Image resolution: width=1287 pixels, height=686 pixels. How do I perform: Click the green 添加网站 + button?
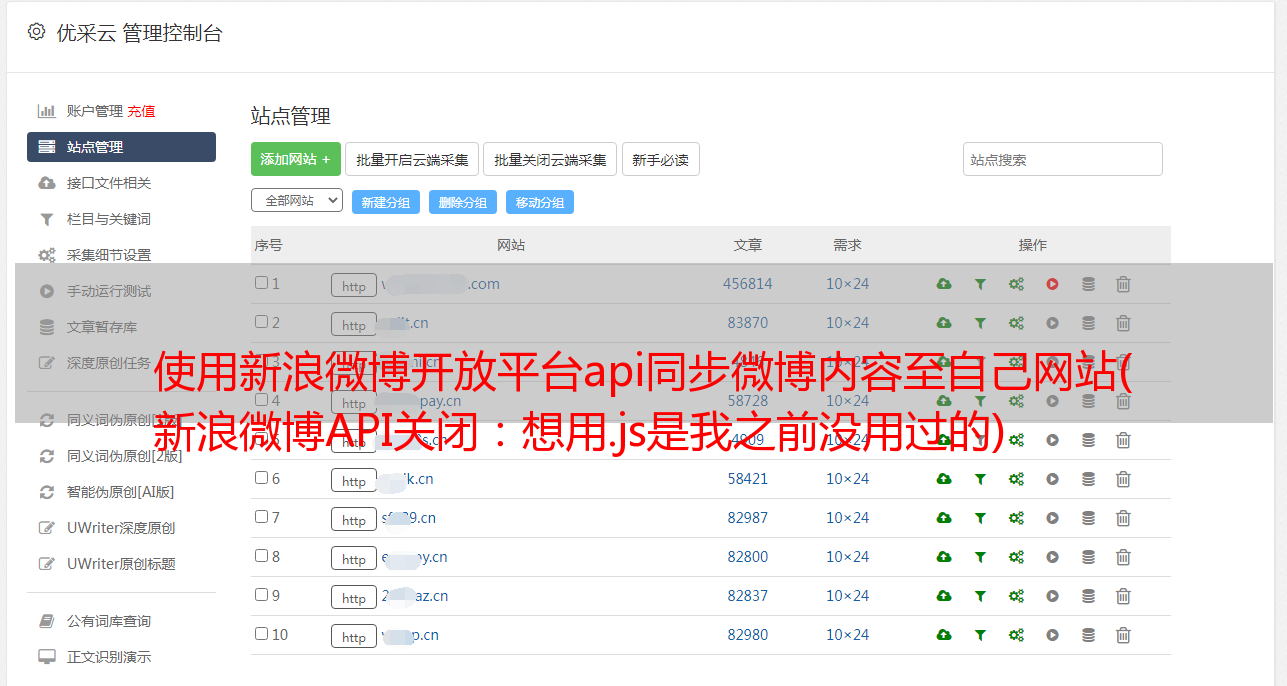coord(296,159)
